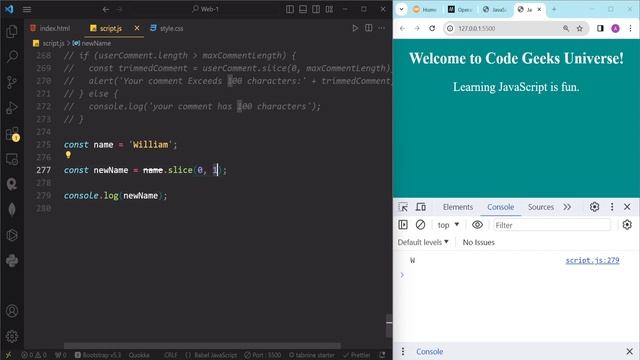This screenshot has height=360, width=640.
Task: Open a new Chrome tab
Action: tap(554, 9)
